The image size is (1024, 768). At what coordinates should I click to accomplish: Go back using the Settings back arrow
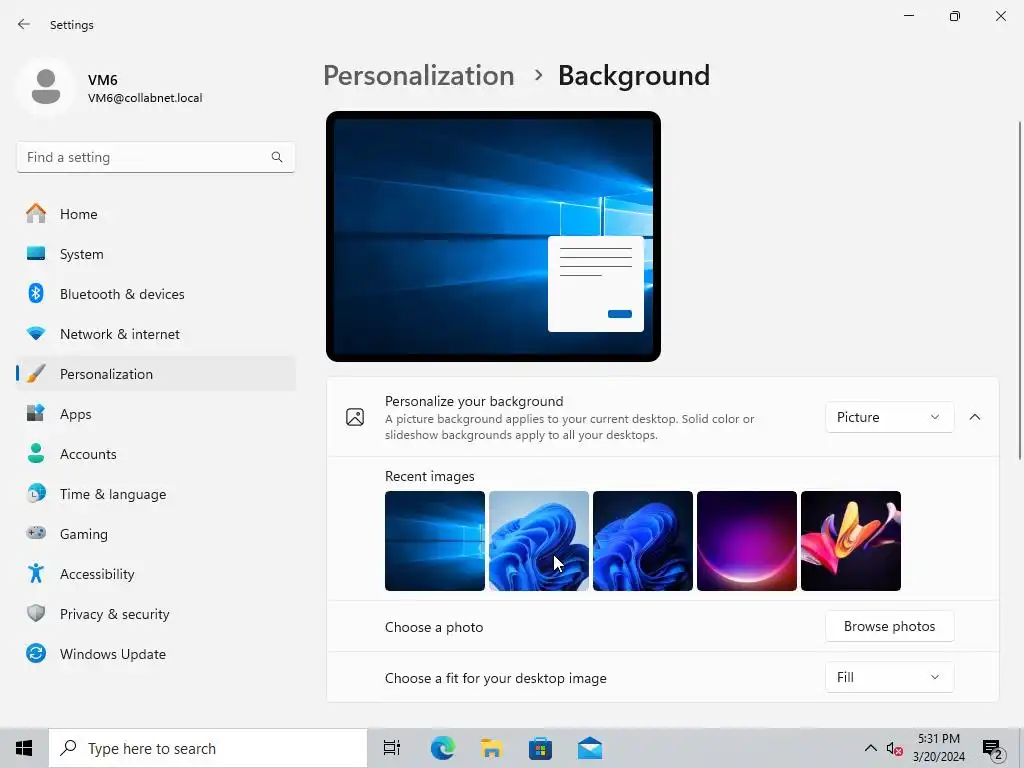coord(24,24)
